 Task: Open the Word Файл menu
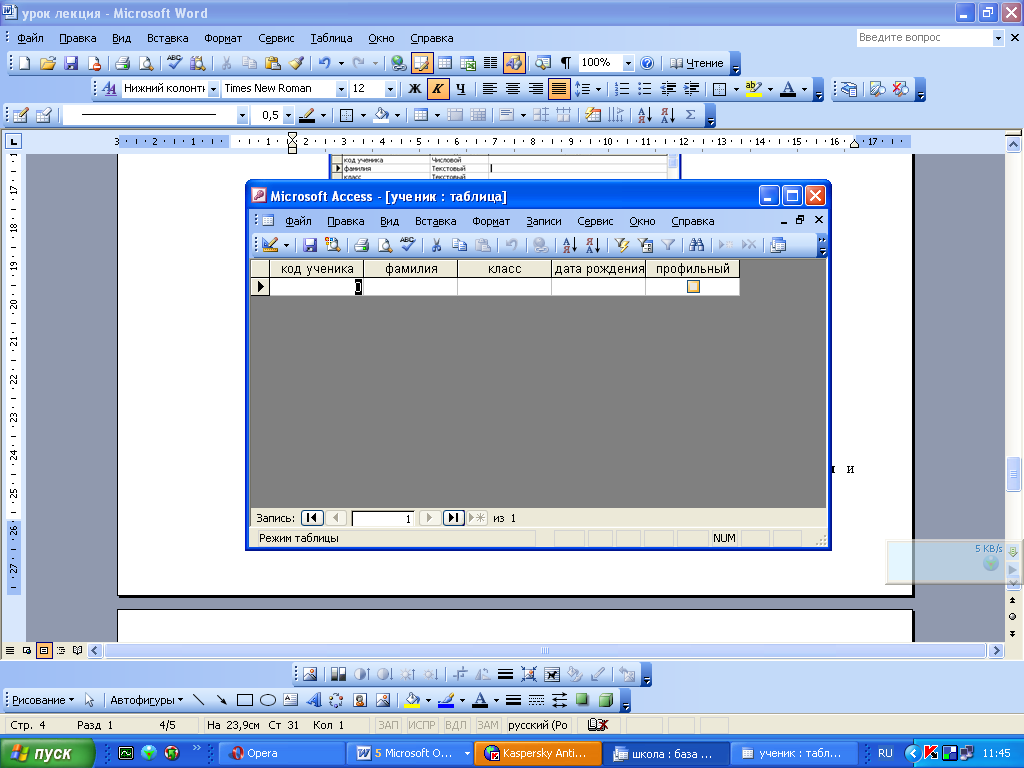click(30, 39)
